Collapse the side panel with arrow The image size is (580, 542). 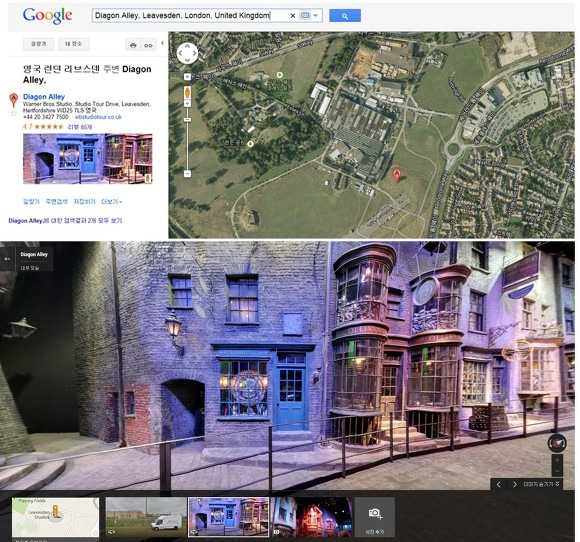click(x=162, y=43)
